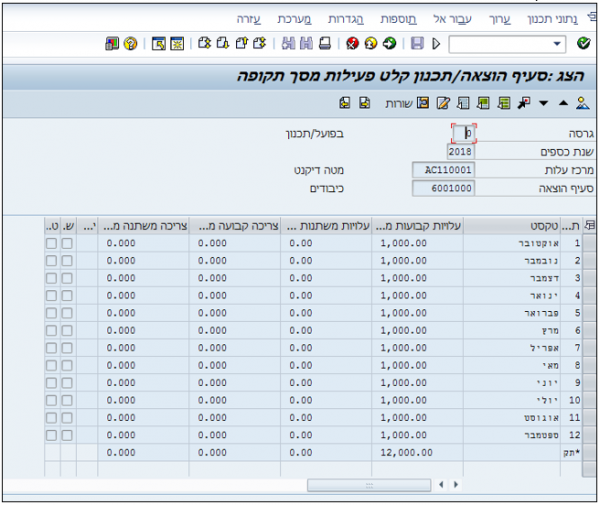Tick the ש. checkbox in the פברואר row
The width and height of the screenshot is (600, 505).
pyautogui.click(x=67, y=313)
